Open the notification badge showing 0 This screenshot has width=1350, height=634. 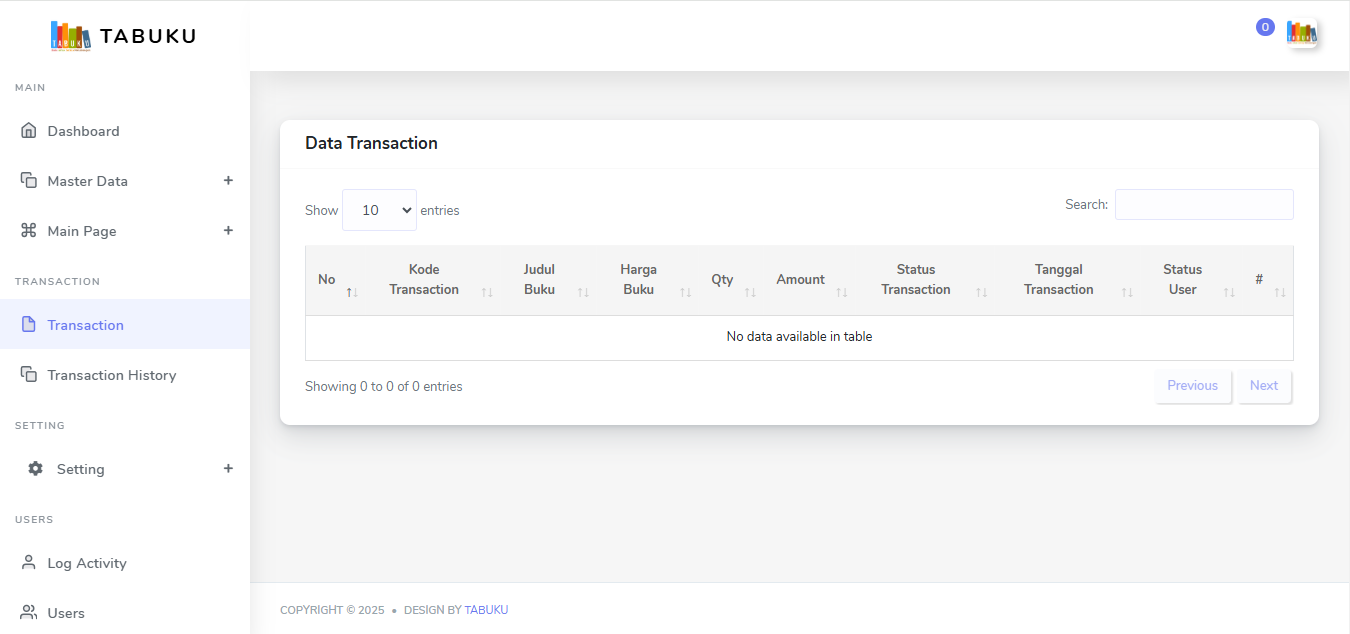[1265, 28]
